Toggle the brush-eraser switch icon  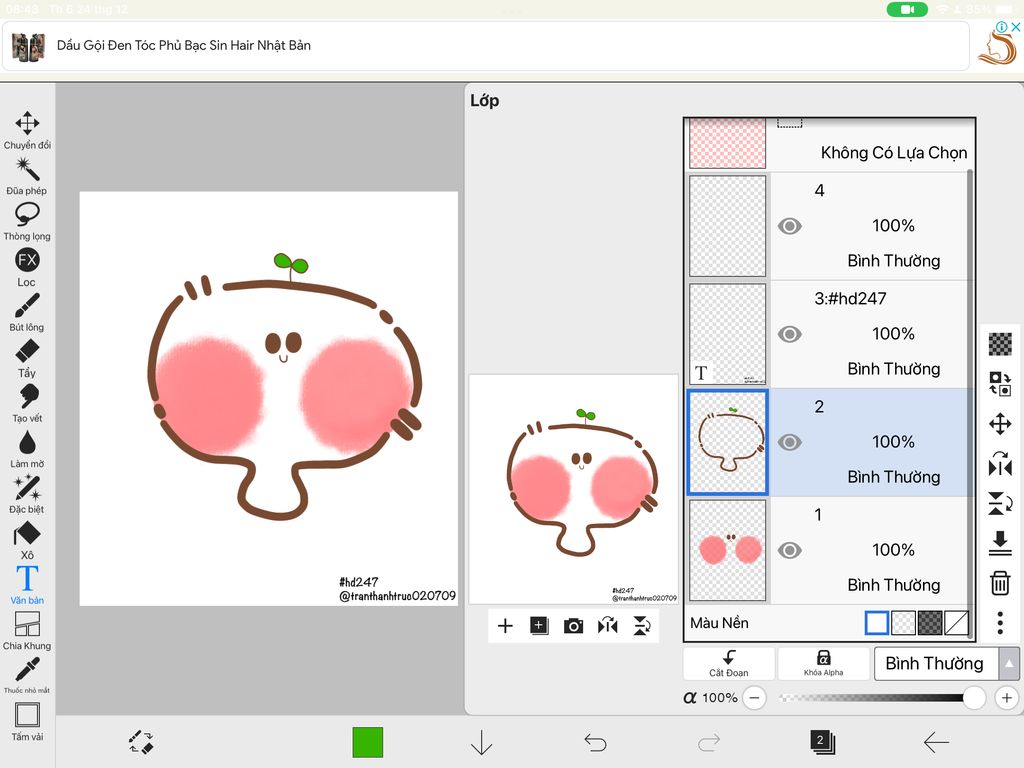point(141,743)
